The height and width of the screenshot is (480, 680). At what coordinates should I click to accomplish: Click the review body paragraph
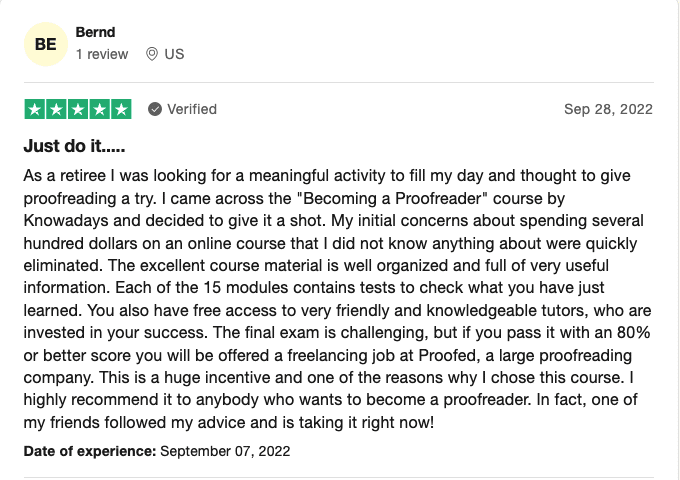337,299
